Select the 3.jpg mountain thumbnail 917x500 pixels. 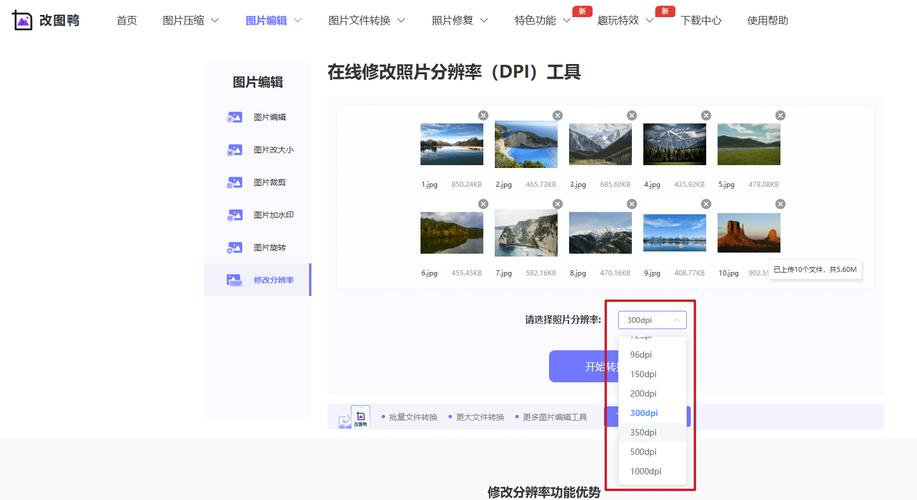(600, 144)
